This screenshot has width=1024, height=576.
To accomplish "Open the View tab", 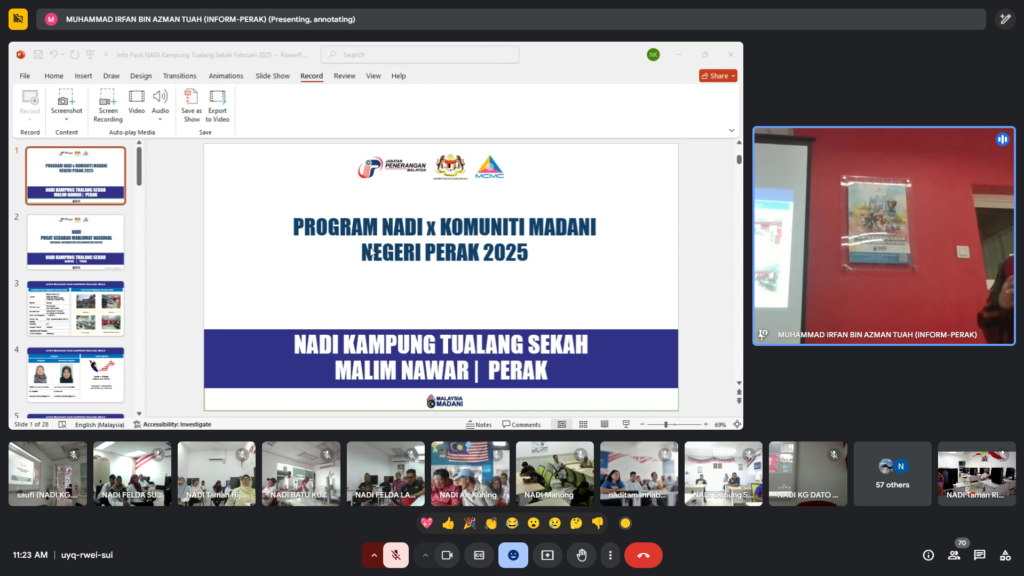I will [x=373, y=76].
